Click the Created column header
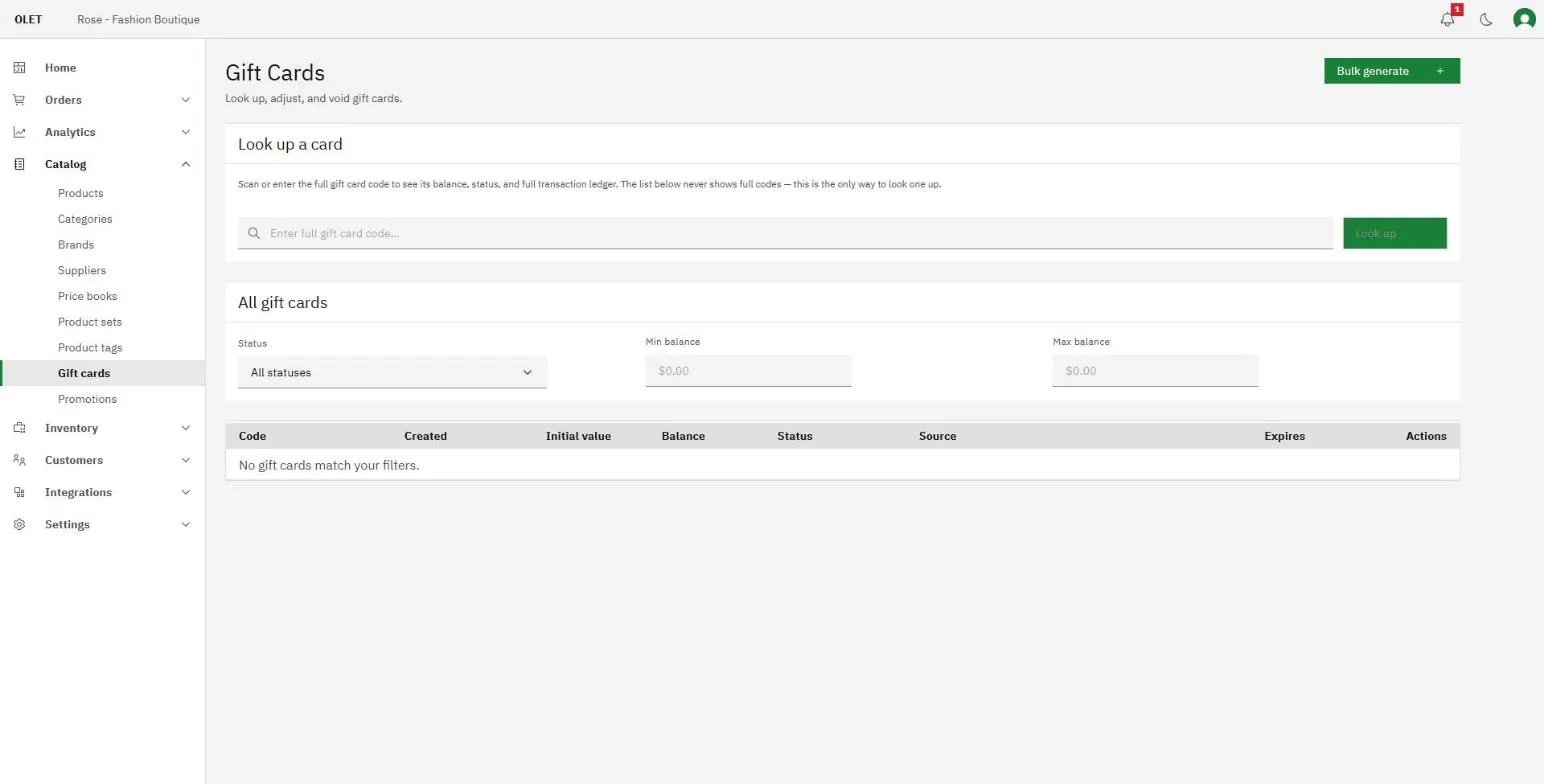Image resolution: width=1544 pixels, height=784 pixels. point(425,436)
